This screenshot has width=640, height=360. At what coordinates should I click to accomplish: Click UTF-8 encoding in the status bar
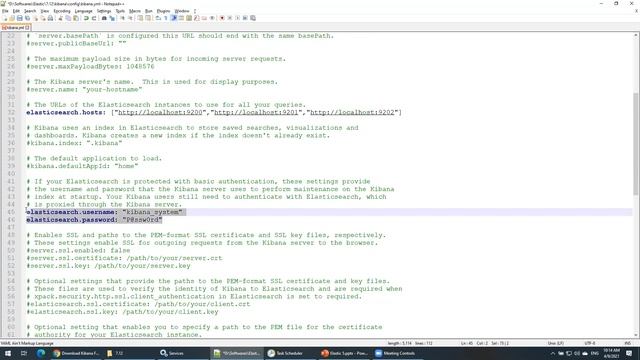coord(590,344)
